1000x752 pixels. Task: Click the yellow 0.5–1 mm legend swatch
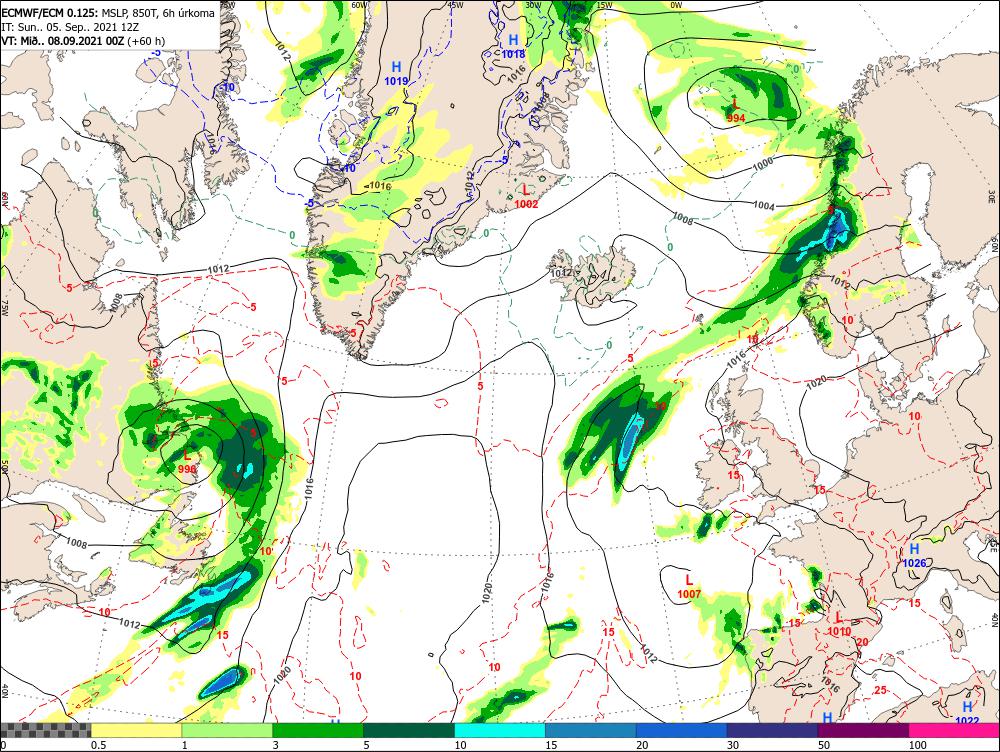pyautogui.click(x=136, y=730)
